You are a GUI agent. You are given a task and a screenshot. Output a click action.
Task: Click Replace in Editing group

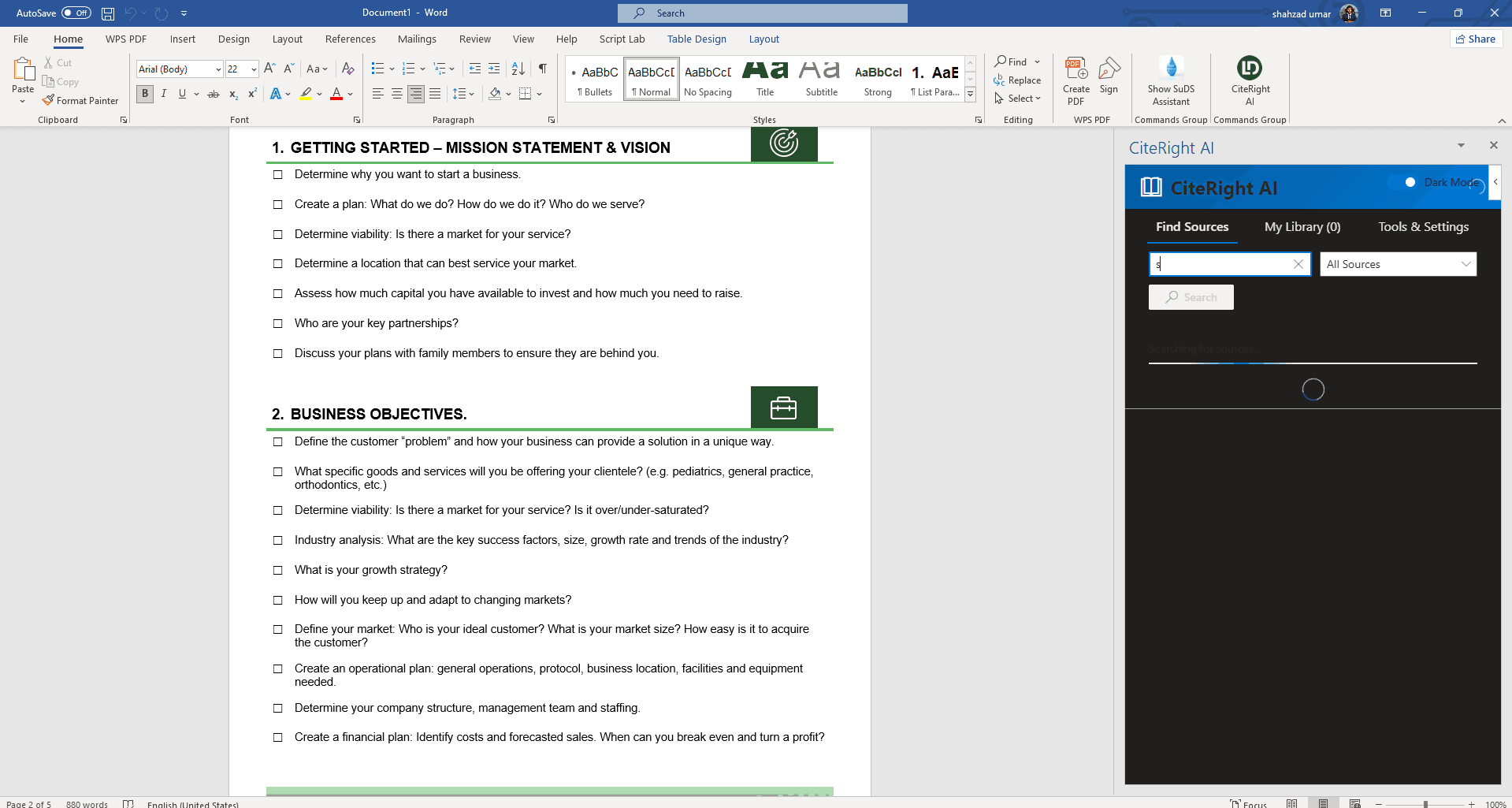(1017, 80)
